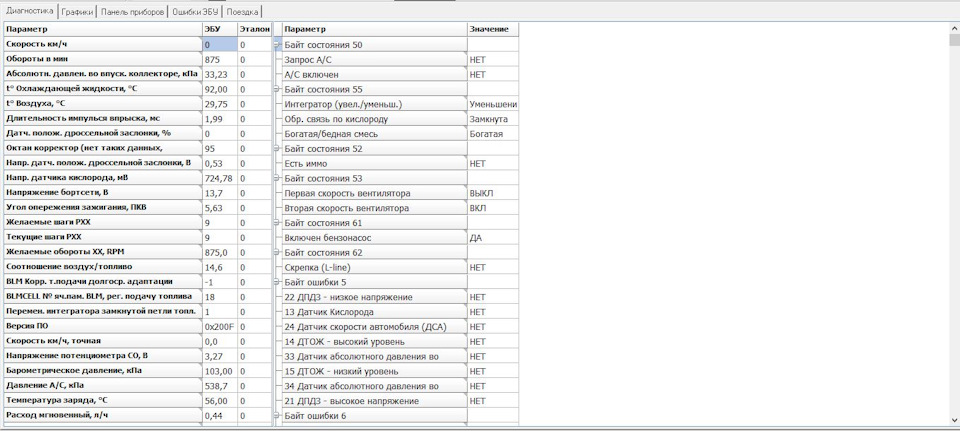Viewport: 960px width, 431px height.
Task: Select the Соотношение воздух/топливо parameter
Action: 103,267
